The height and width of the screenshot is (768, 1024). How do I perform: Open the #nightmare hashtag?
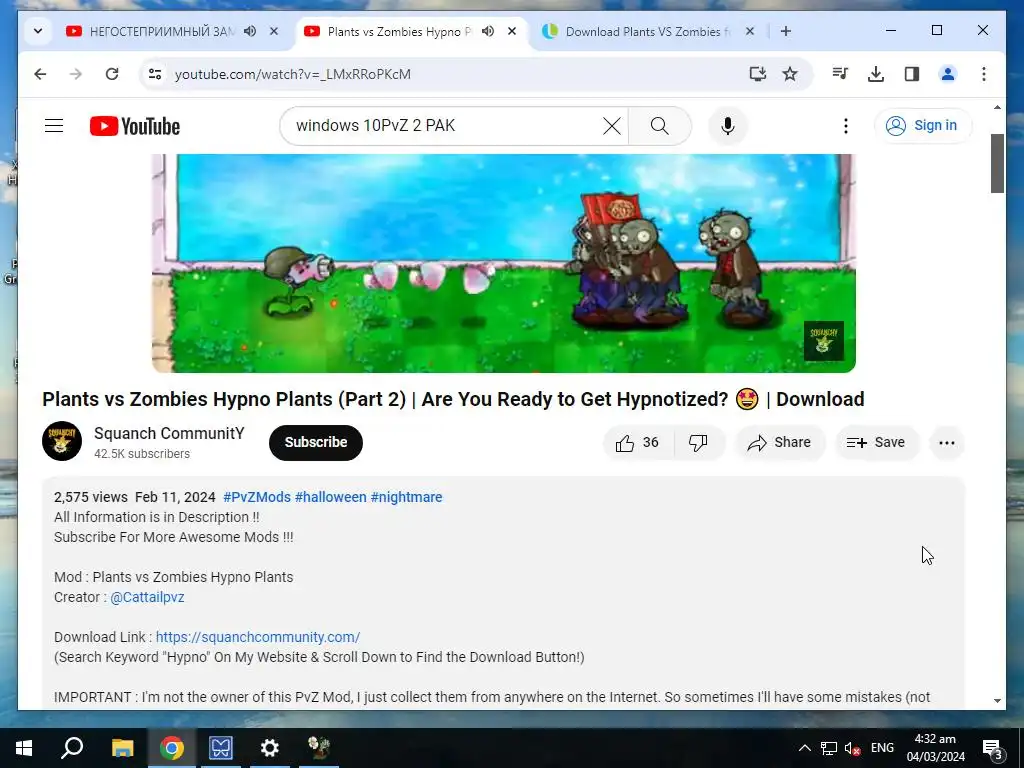pos(406,497)
